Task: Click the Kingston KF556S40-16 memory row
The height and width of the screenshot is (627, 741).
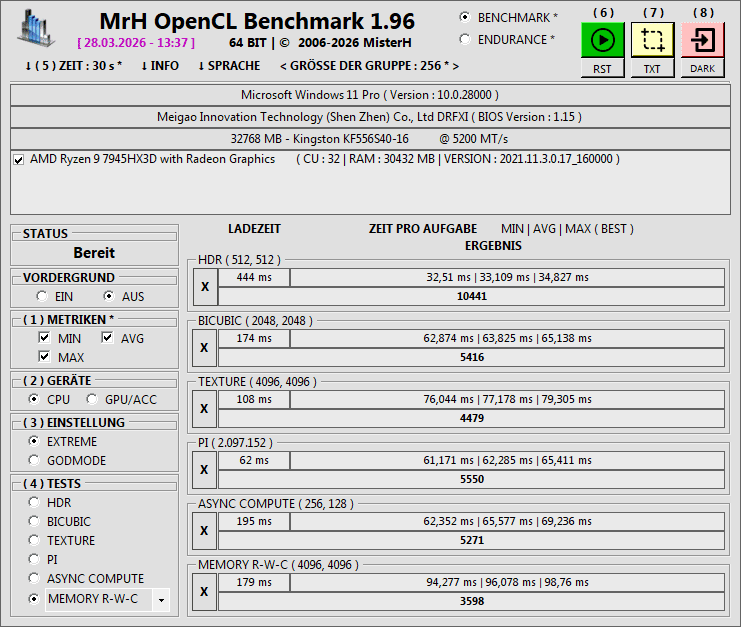Action: coord(370,139)
